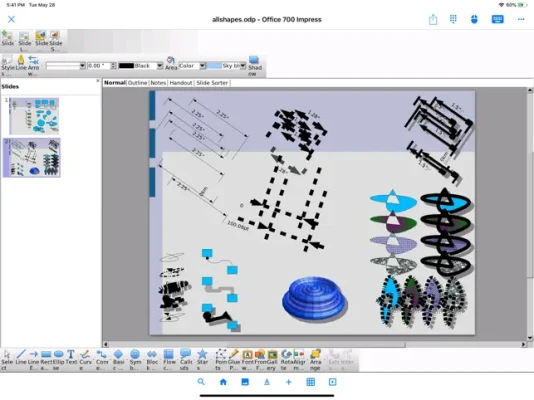Open the Gallery from the drawing toolbar
534x400 pixels.
tap(272, 359)
